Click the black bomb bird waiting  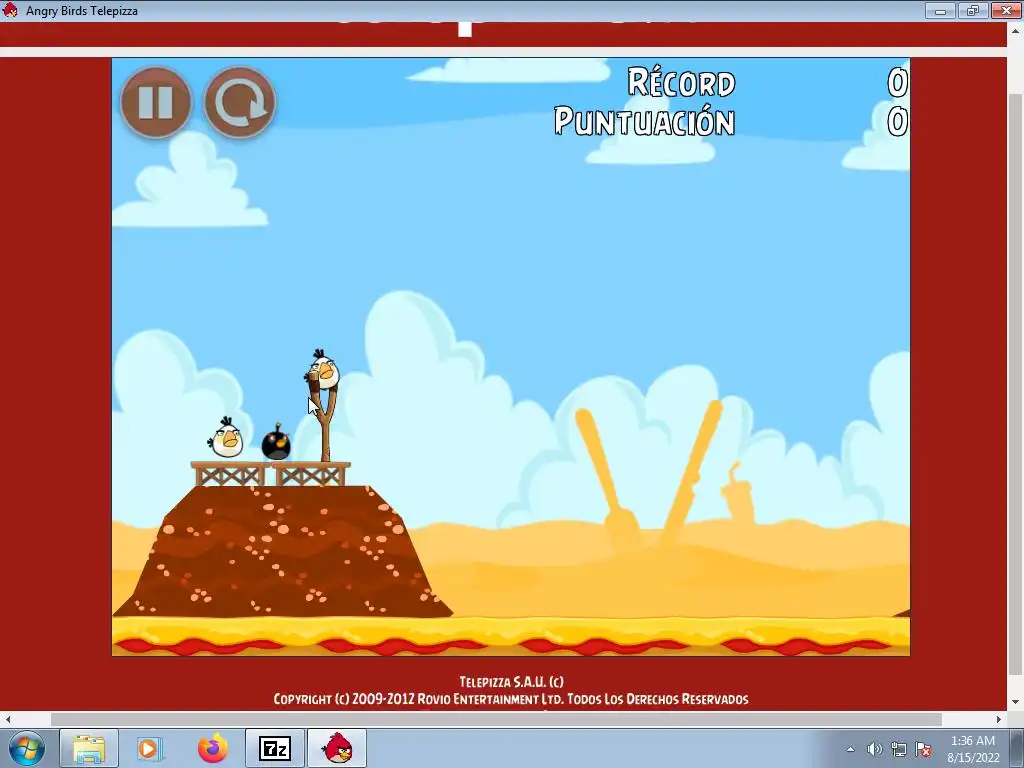pyautogui.click(x=276, y=443)
